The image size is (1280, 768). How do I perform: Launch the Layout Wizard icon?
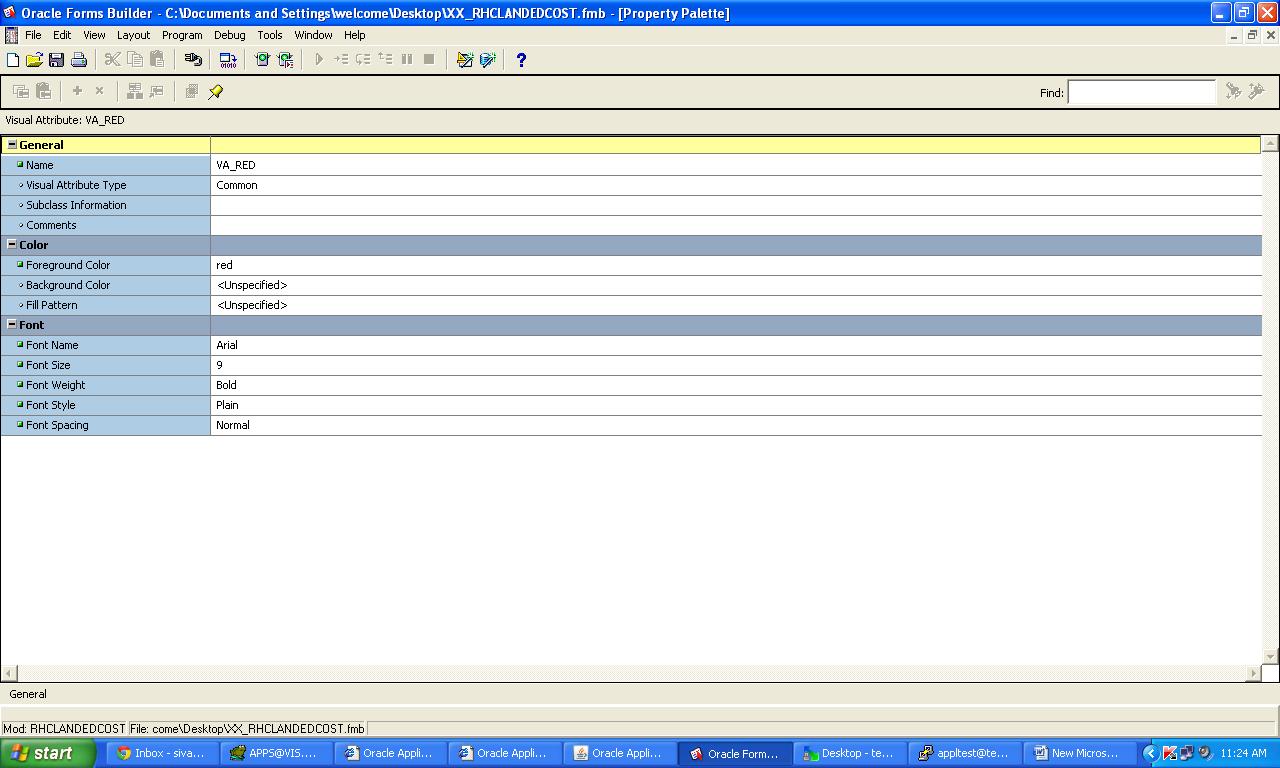[x=487, y=60]
